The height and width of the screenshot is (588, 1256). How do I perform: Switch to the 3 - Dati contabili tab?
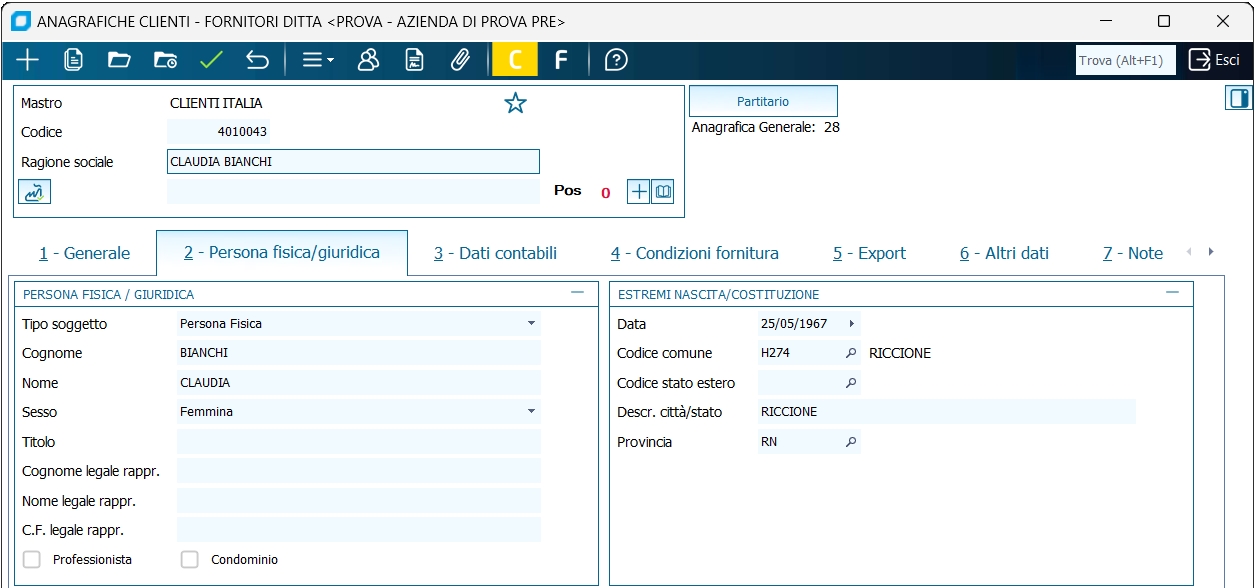pos(495,253)
